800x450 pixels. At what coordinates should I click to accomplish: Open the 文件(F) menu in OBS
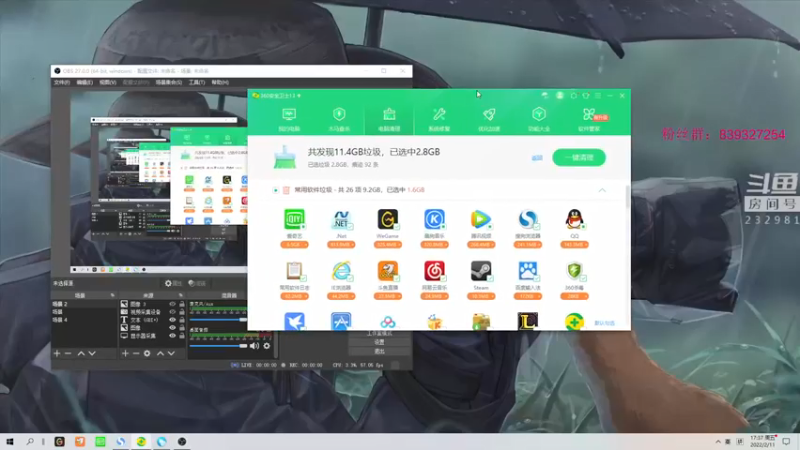point(62,82)
